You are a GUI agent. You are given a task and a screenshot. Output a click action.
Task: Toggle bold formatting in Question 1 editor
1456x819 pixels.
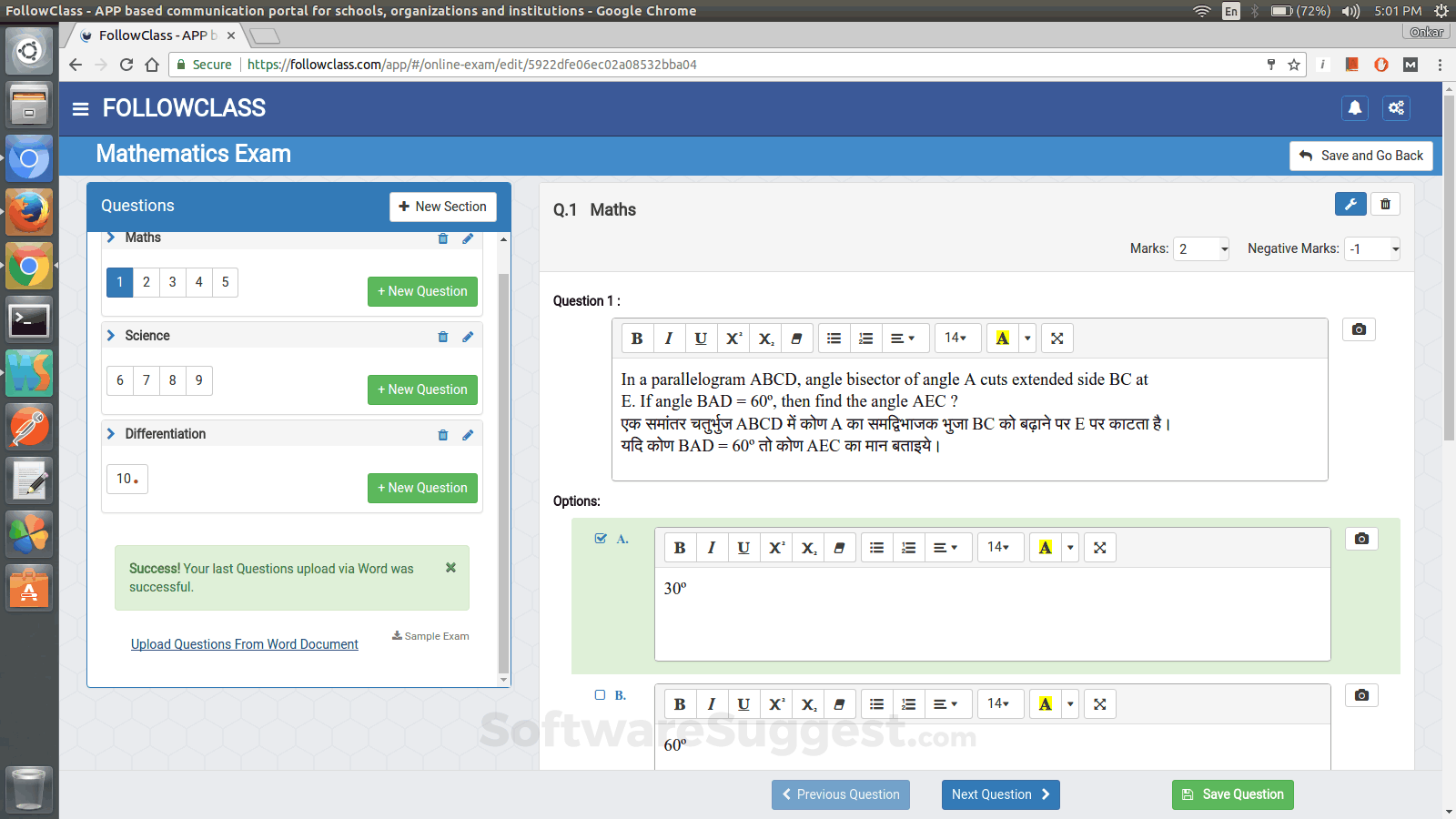click(637, 338)
